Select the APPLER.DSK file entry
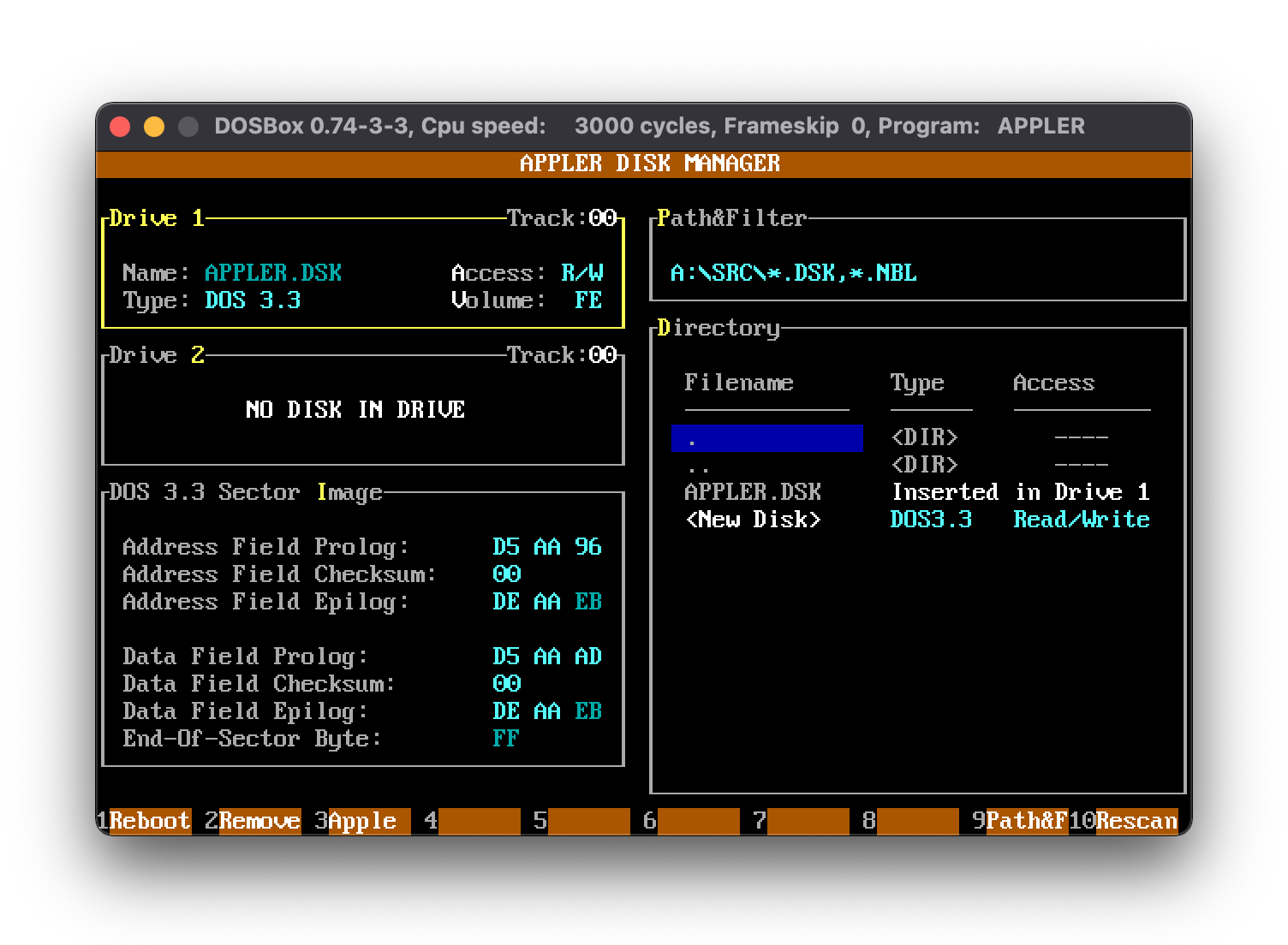This screenshot has width=1288, height=945. 753,492
